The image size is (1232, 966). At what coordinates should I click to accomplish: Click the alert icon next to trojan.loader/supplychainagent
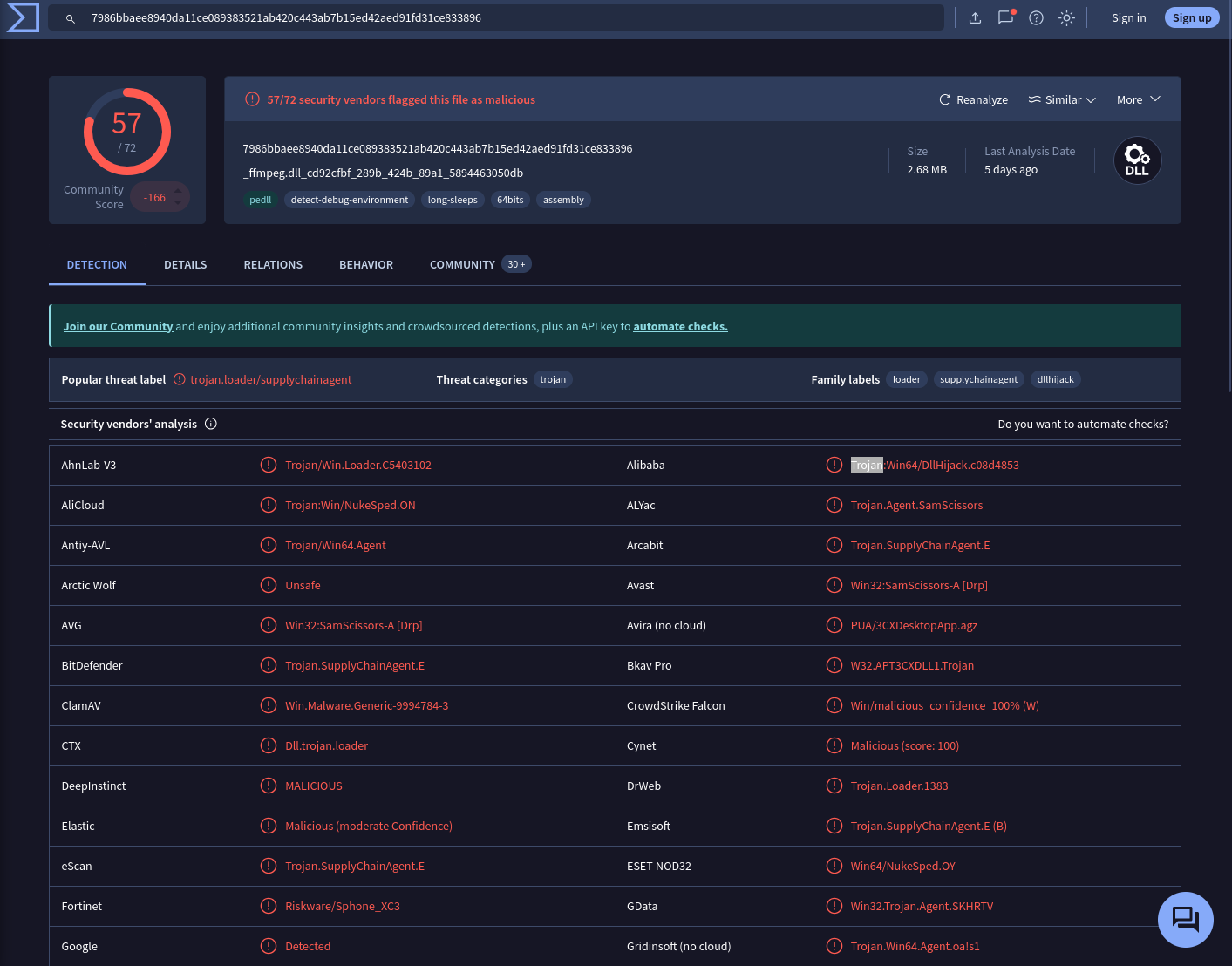[x=180, y=379]
